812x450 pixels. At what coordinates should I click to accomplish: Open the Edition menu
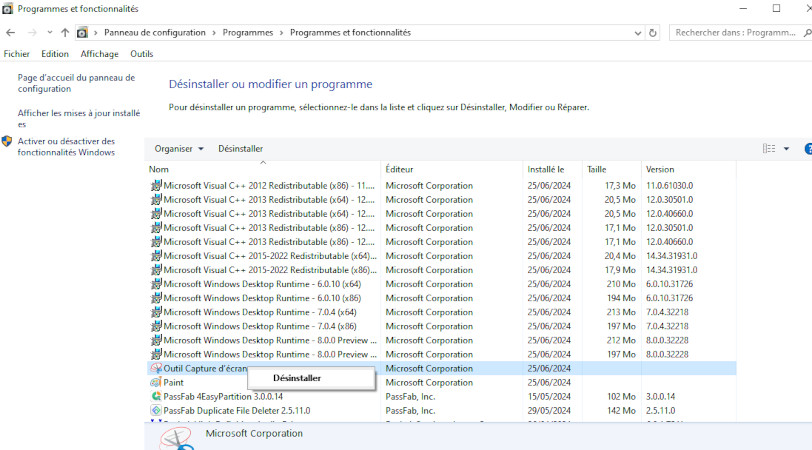point(55,54)
